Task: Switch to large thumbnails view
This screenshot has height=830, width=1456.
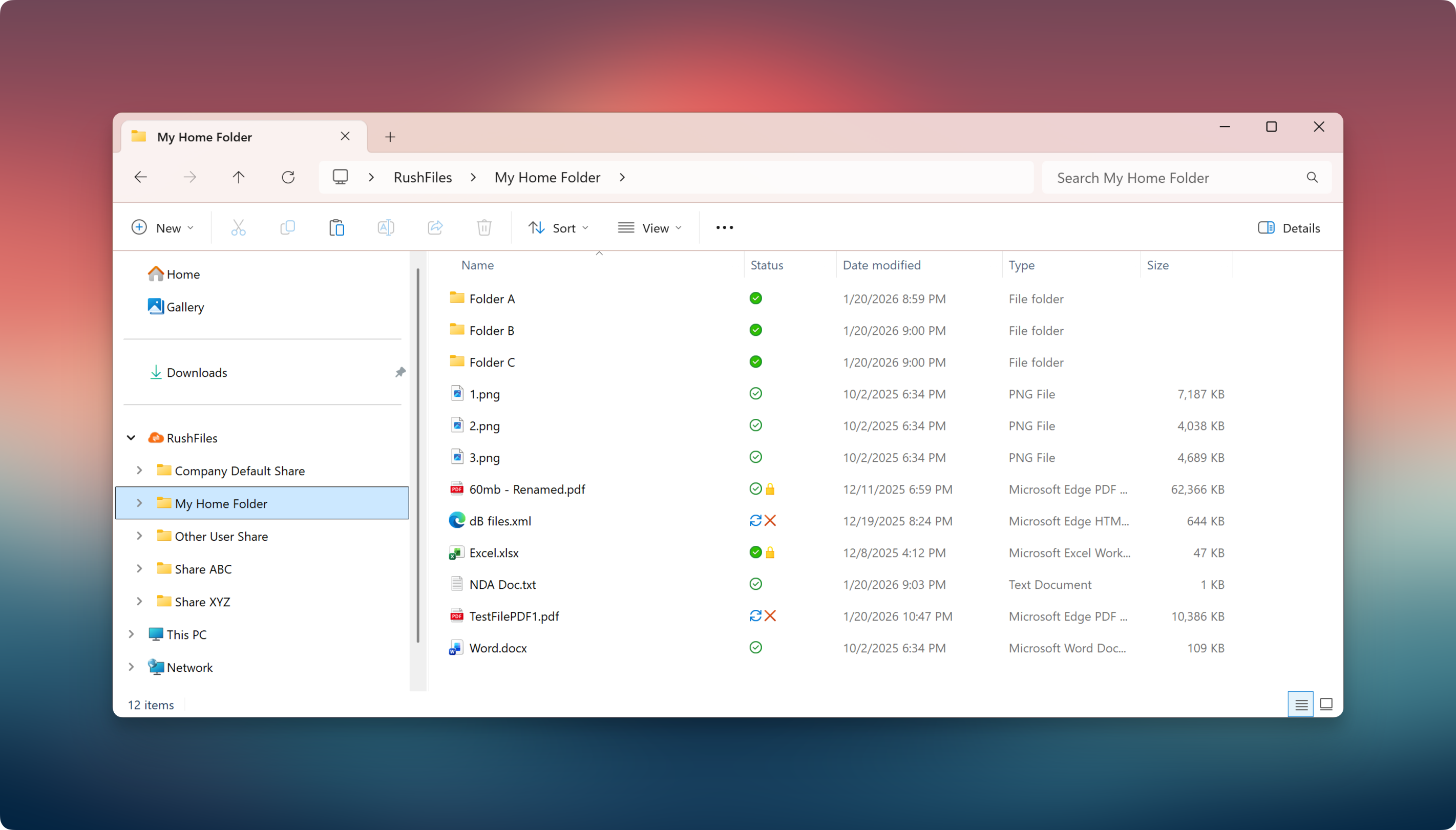Action: click(1326, 704)
